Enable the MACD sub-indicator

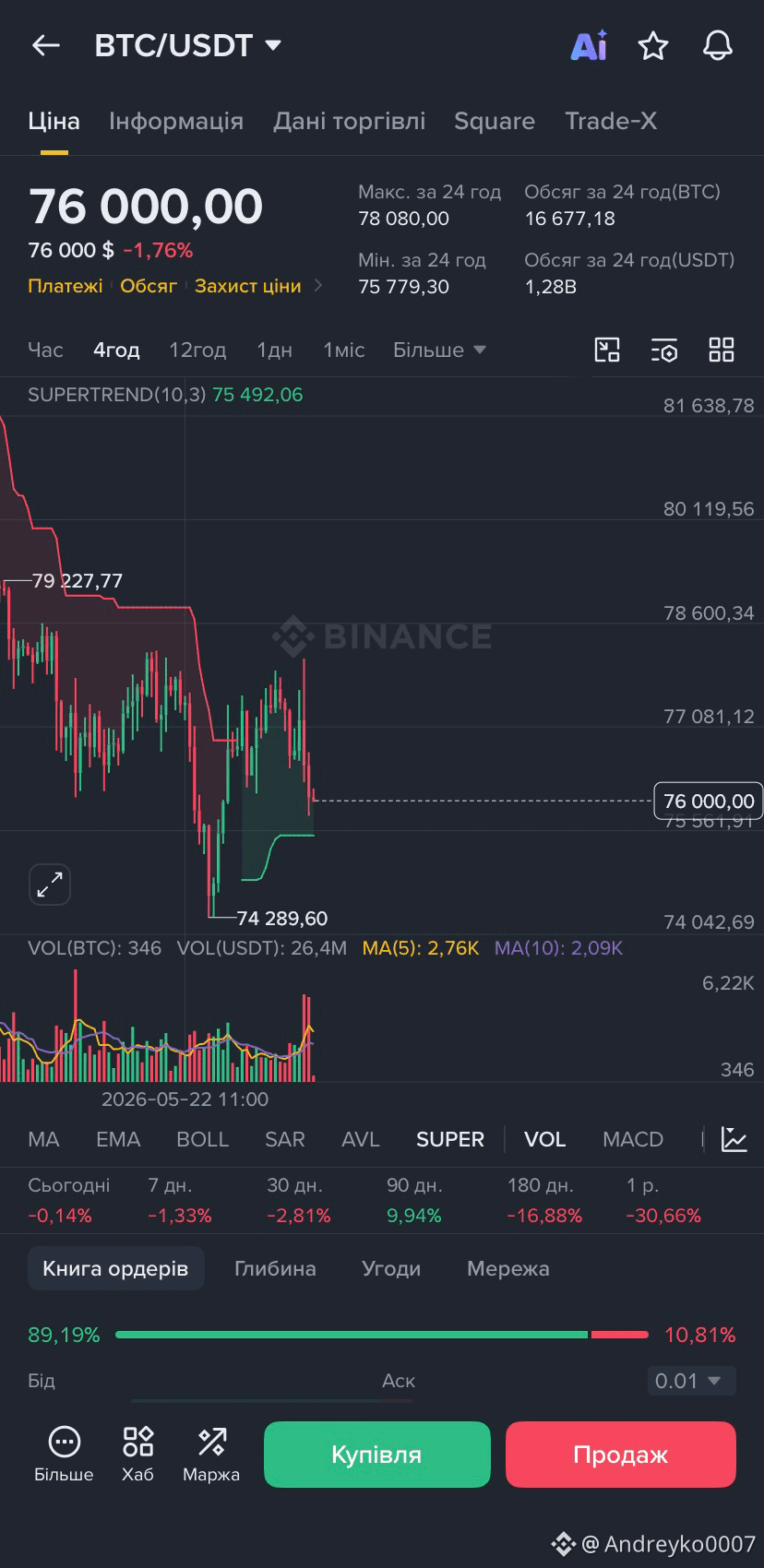pyautogui.click(x=633, y=1139)
